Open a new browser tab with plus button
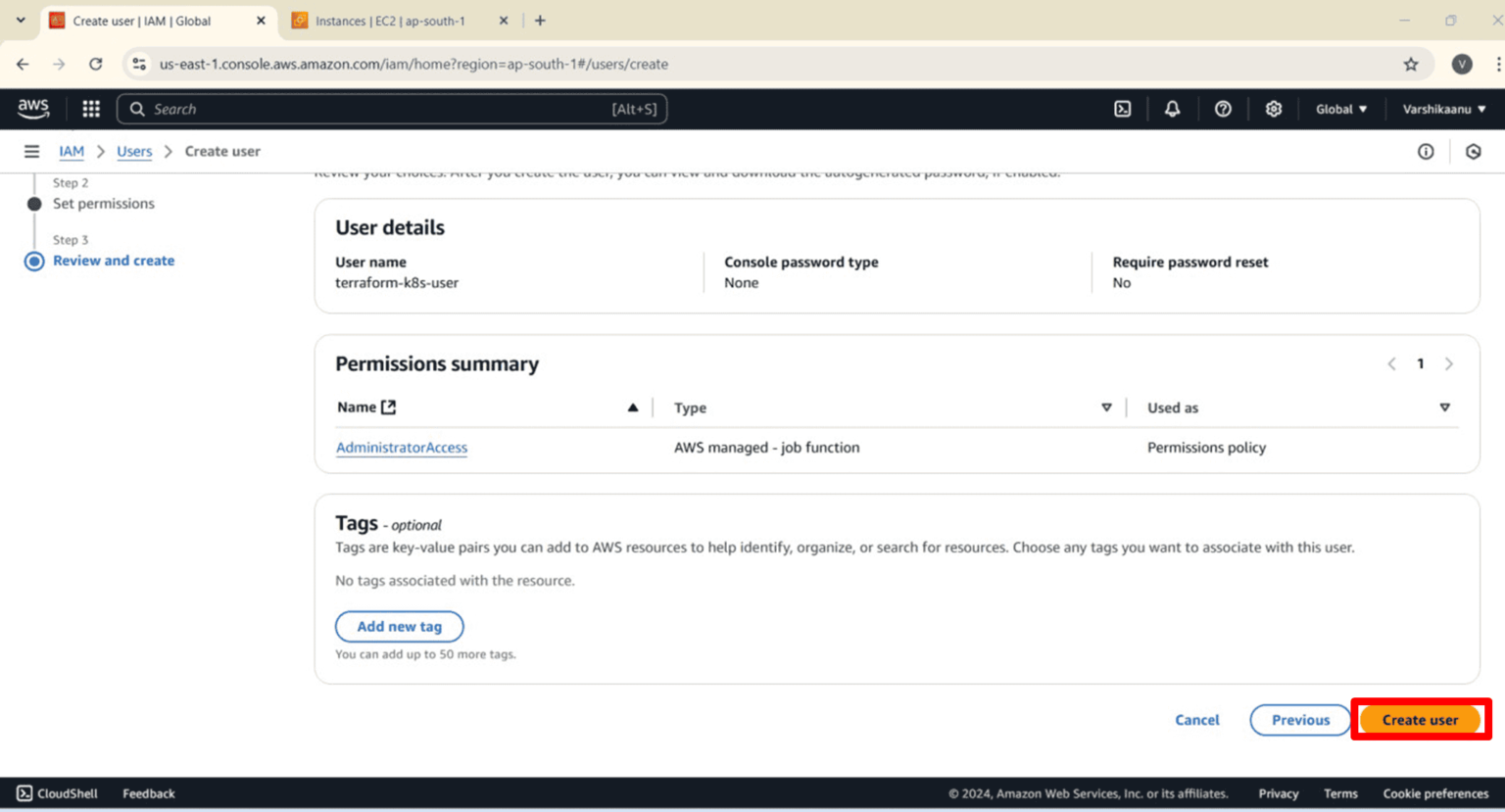 coord(540,19)
